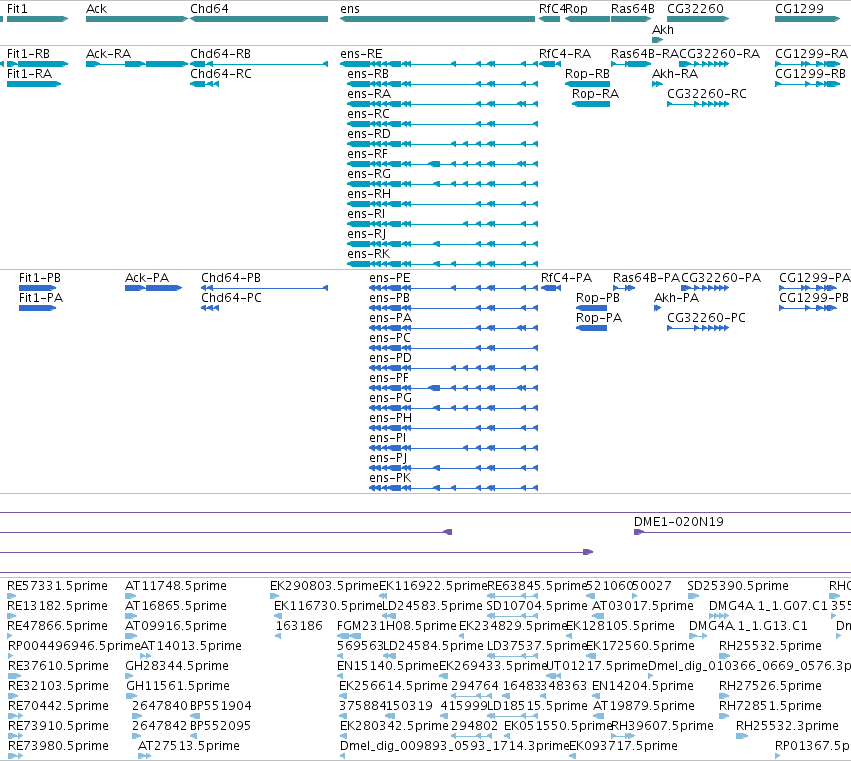Choose the Rop-RA transcript label
The image size is (851, 761).
595,94
